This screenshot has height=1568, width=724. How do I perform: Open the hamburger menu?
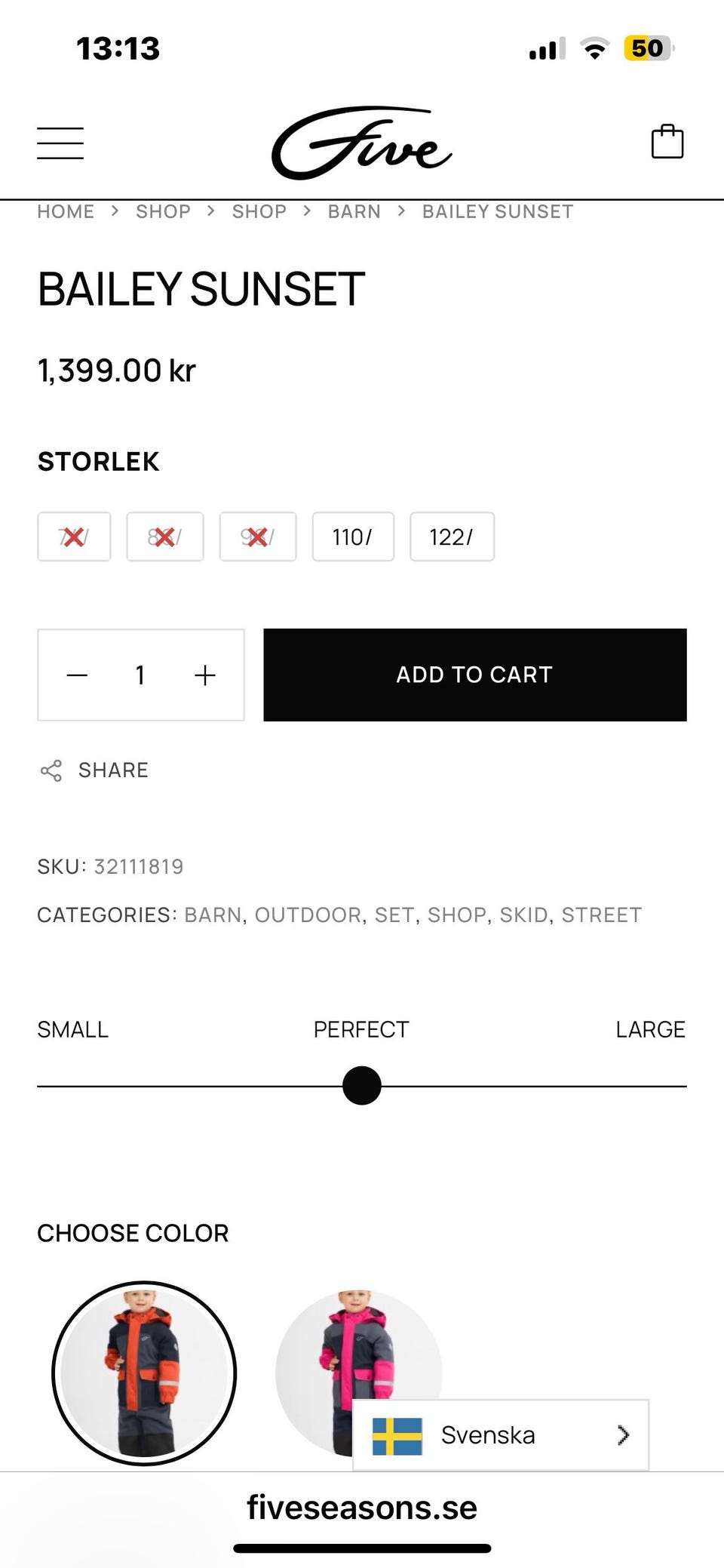coord(60,143)
